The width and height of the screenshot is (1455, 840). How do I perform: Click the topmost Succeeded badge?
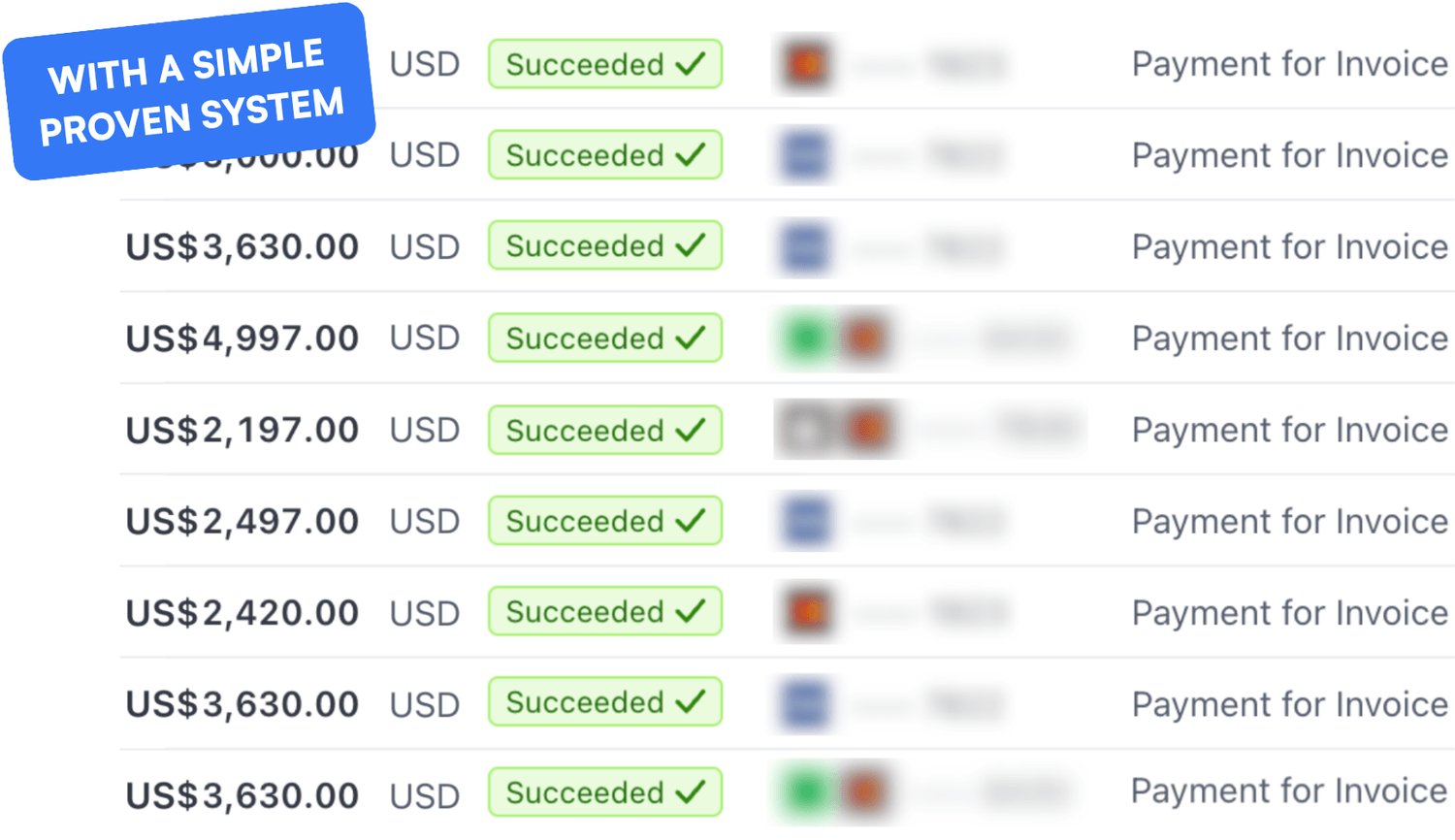pyautogui.click(x=605, y=64)
